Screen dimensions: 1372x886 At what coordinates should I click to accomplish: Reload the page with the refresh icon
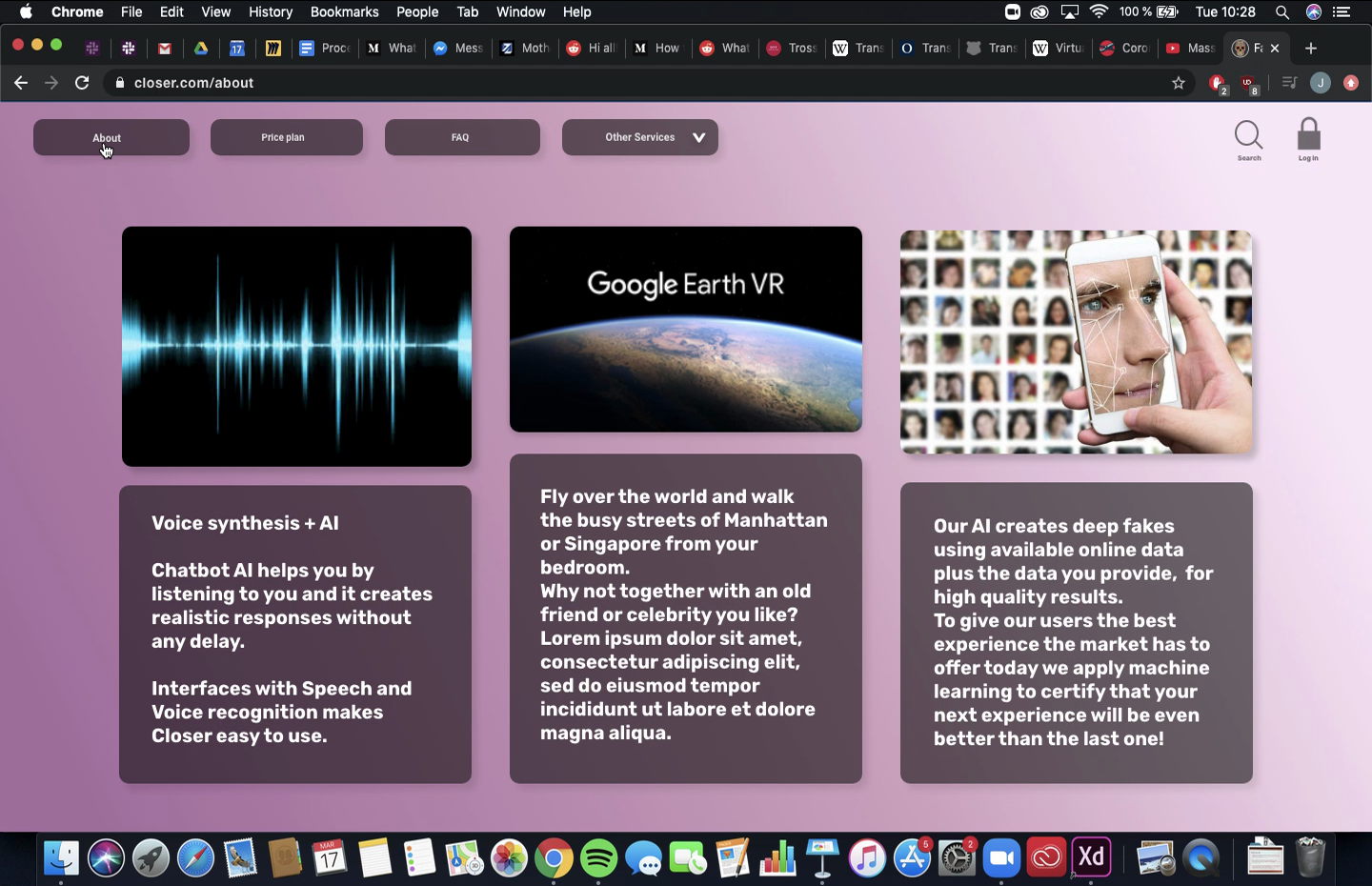click(82, 83)
